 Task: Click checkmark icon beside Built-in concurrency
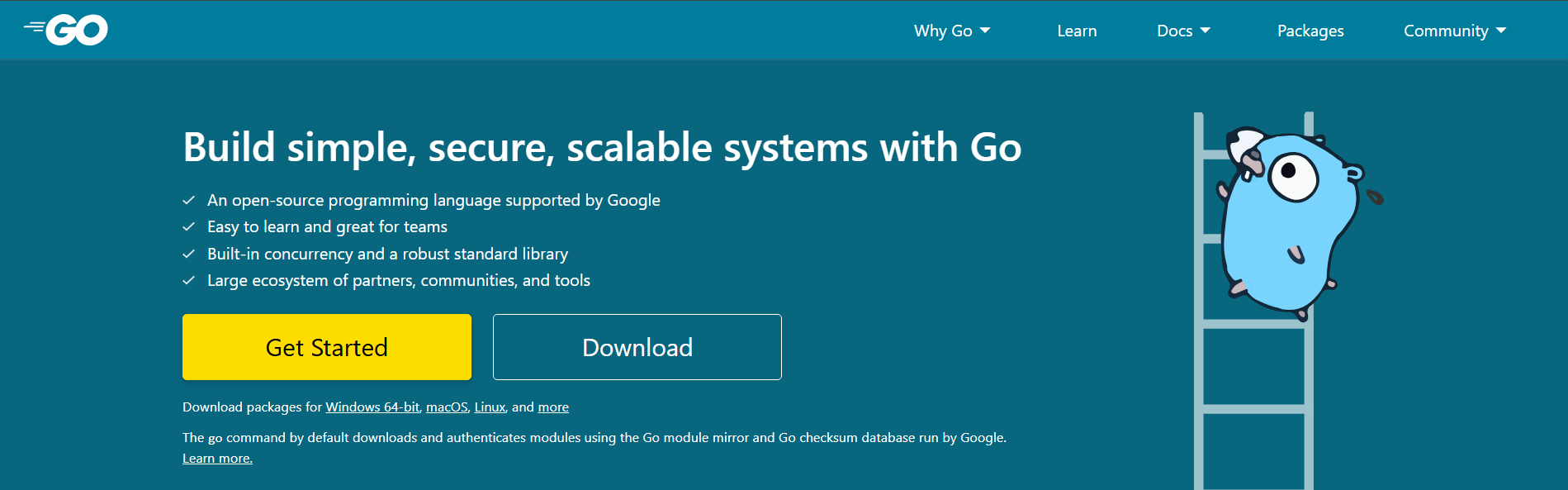click(x=189, y=254)
